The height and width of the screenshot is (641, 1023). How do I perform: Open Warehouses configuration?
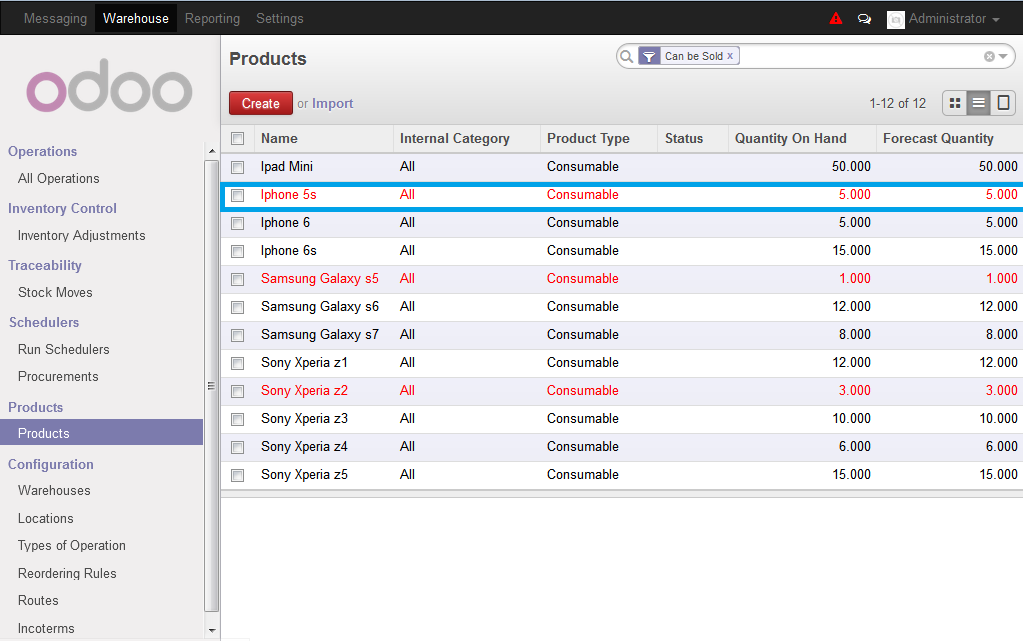coord(54,490)
